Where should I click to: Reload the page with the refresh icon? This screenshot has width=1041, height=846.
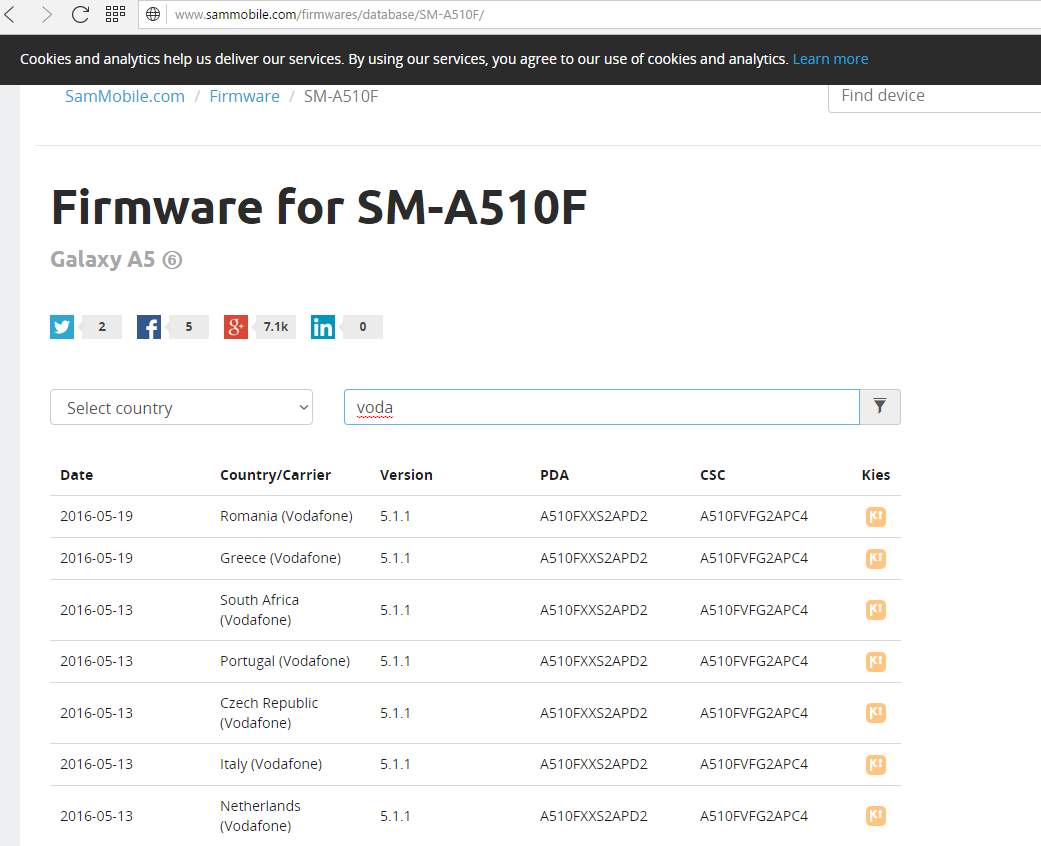(80, 14)
